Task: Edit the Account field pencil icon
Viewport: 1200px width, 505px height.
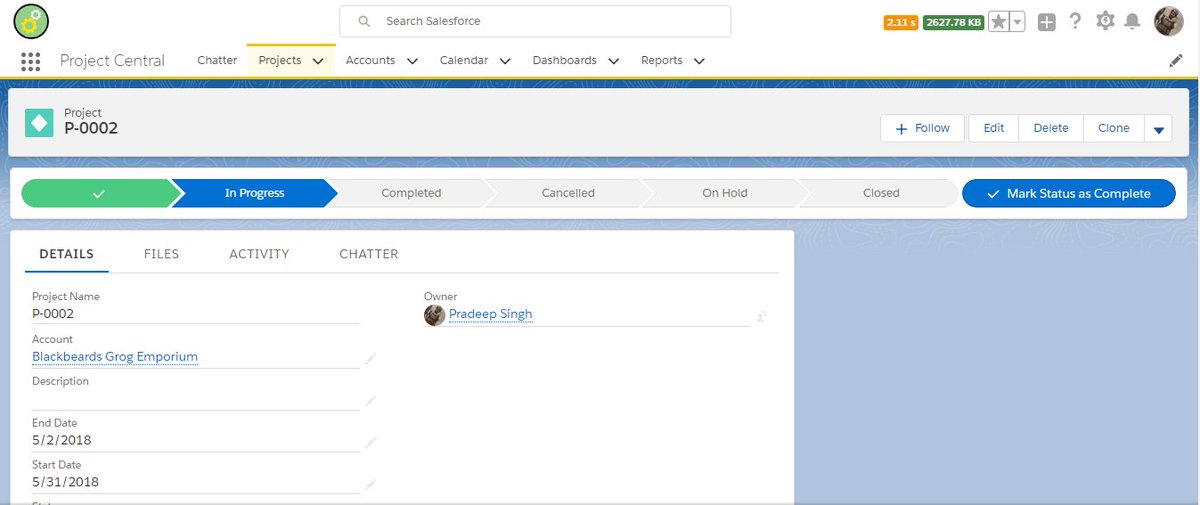Action: pyautogui.click(x=370, y=358)
